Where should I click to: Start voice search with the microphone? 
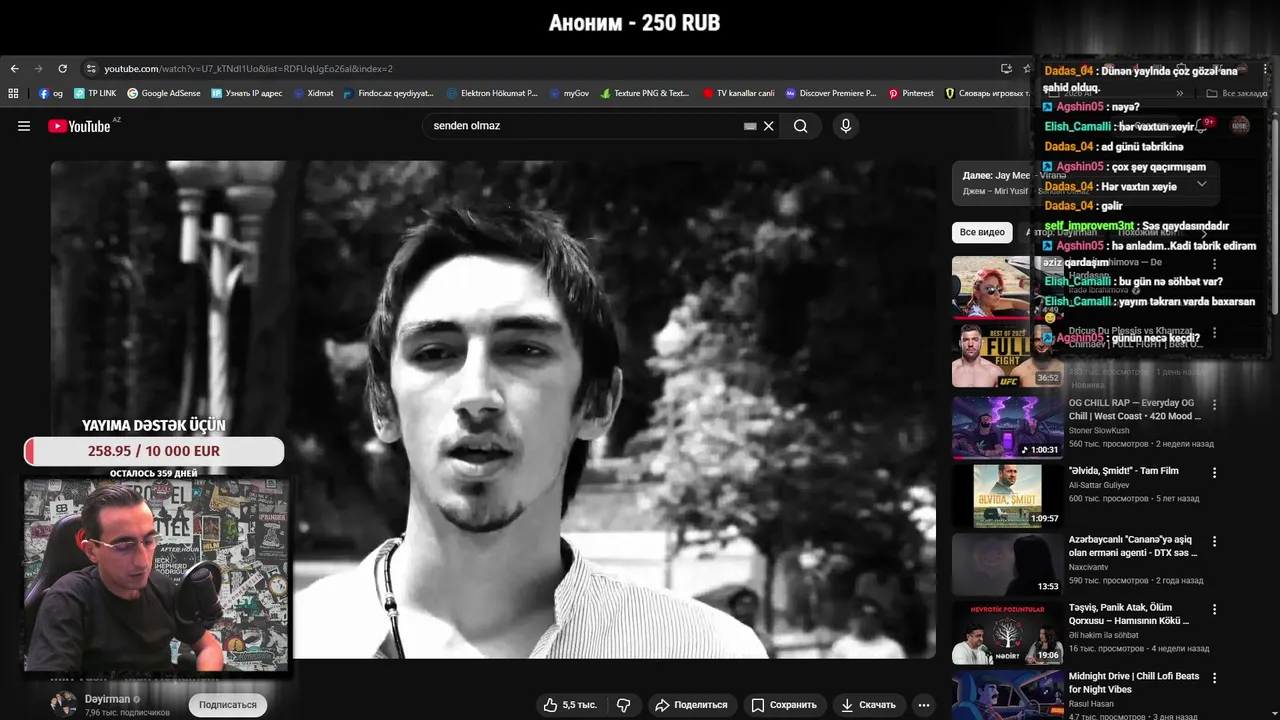[x=846, y=126]
